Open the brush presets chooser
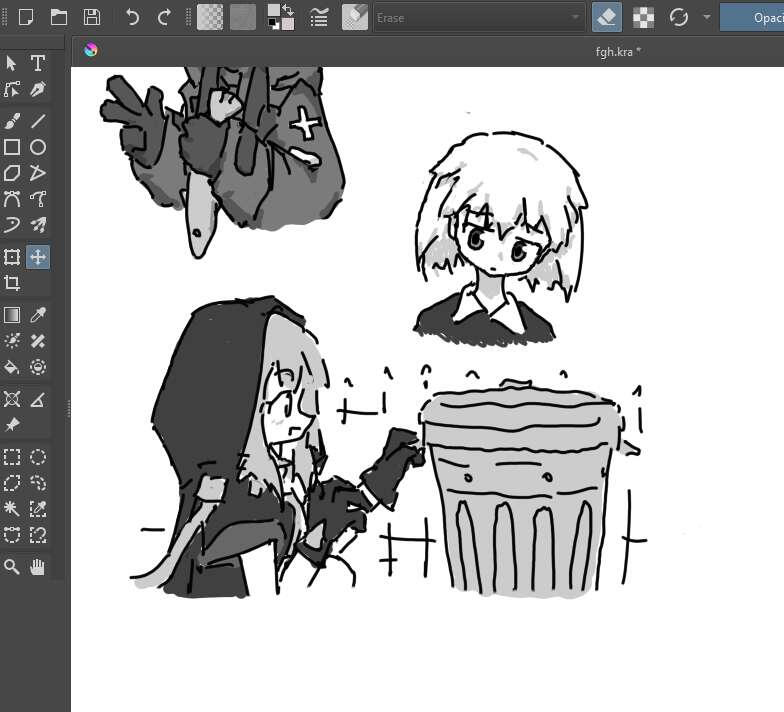 click(355, 17)
